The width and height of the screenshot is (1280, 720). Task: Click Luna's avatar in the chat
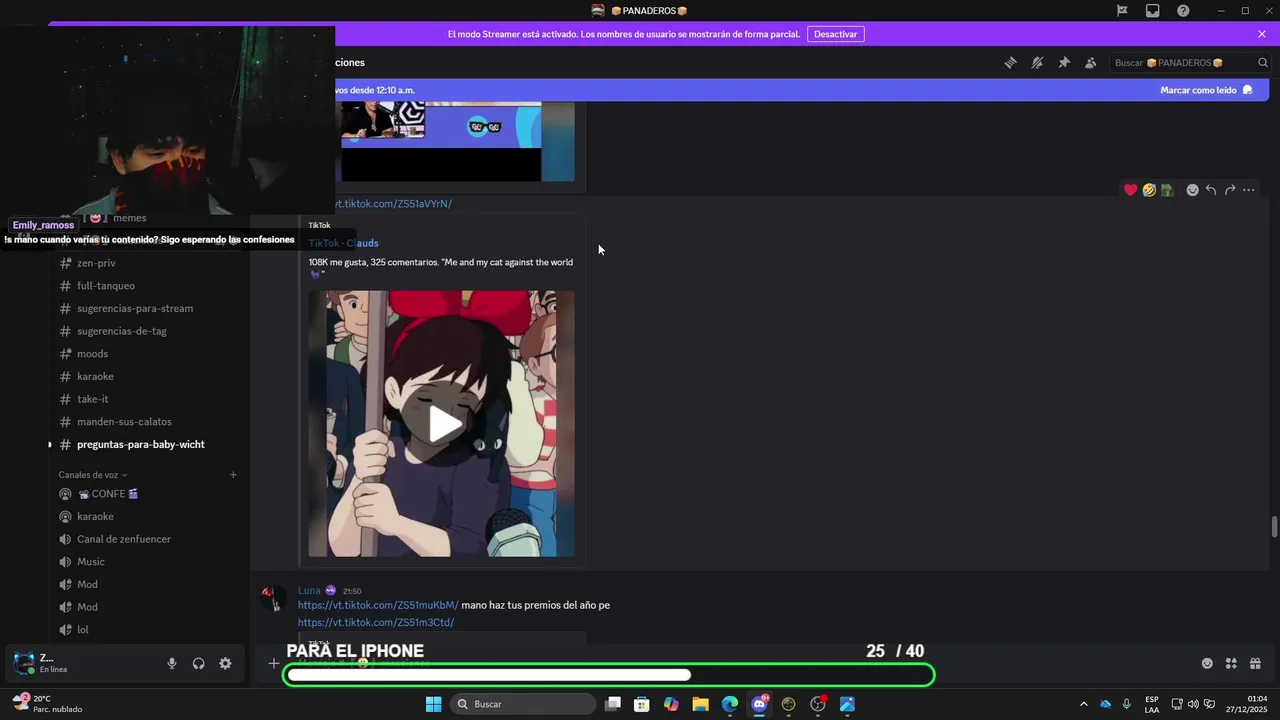(x=271, y=598)
